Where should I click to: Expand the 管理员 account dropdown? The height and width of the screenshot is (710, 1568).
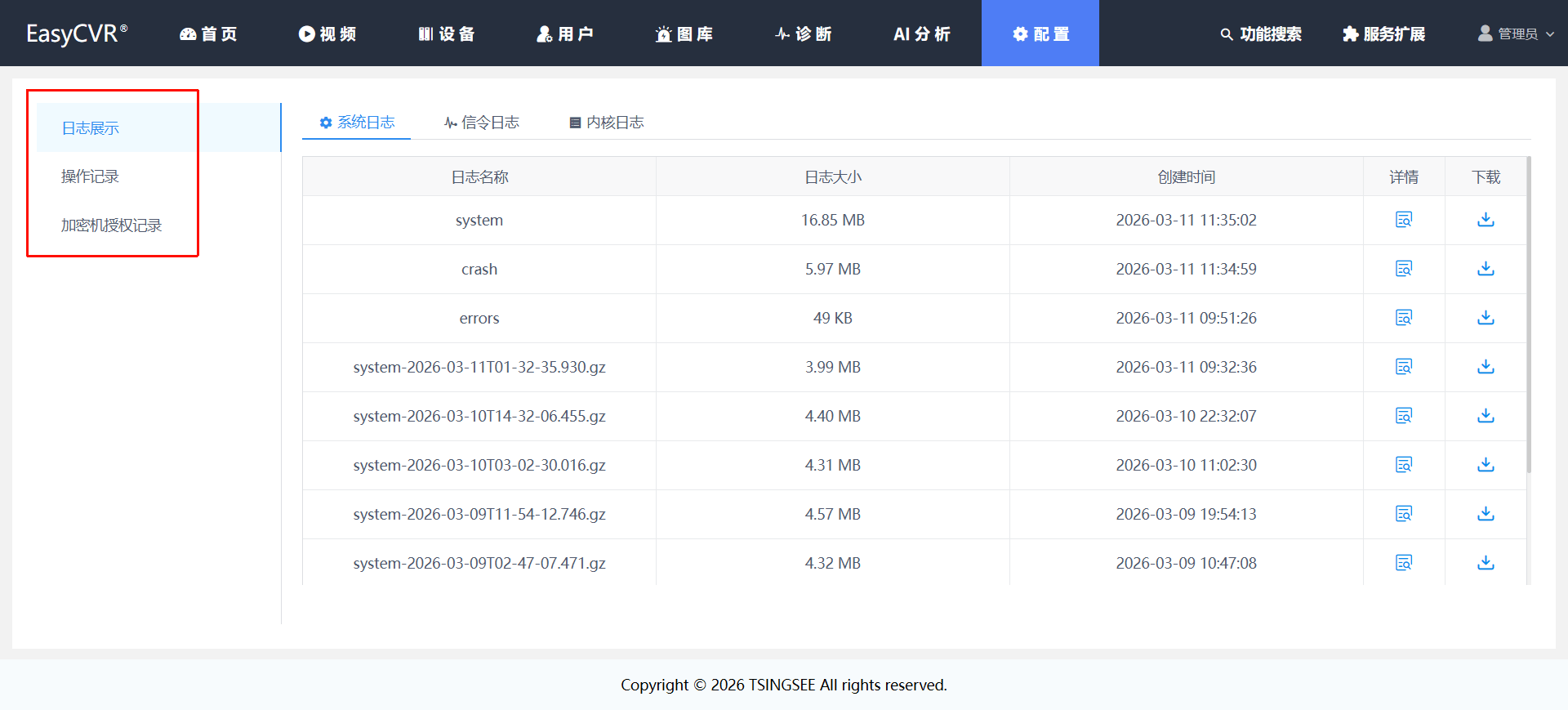[1517, 33]
